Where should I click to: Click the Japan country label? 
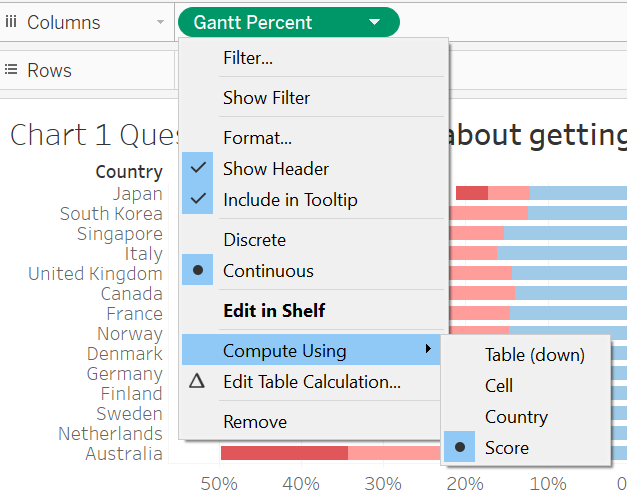(137, 194)
